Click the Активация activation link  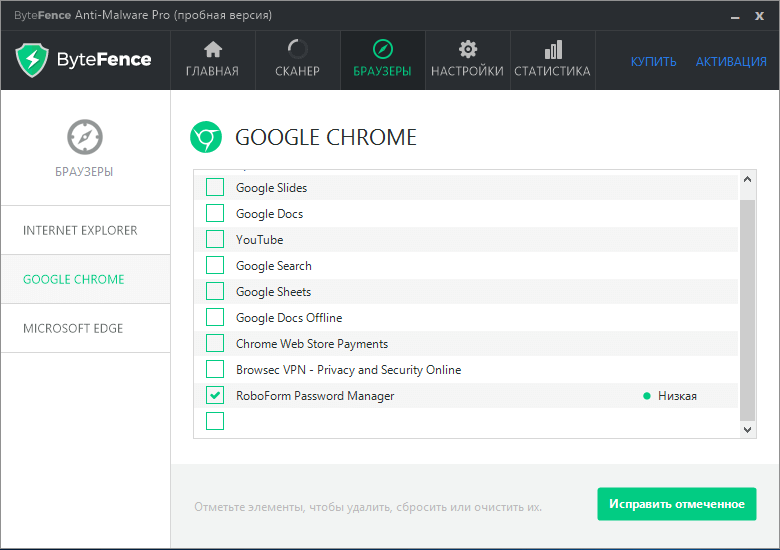(x=731, y=62)
